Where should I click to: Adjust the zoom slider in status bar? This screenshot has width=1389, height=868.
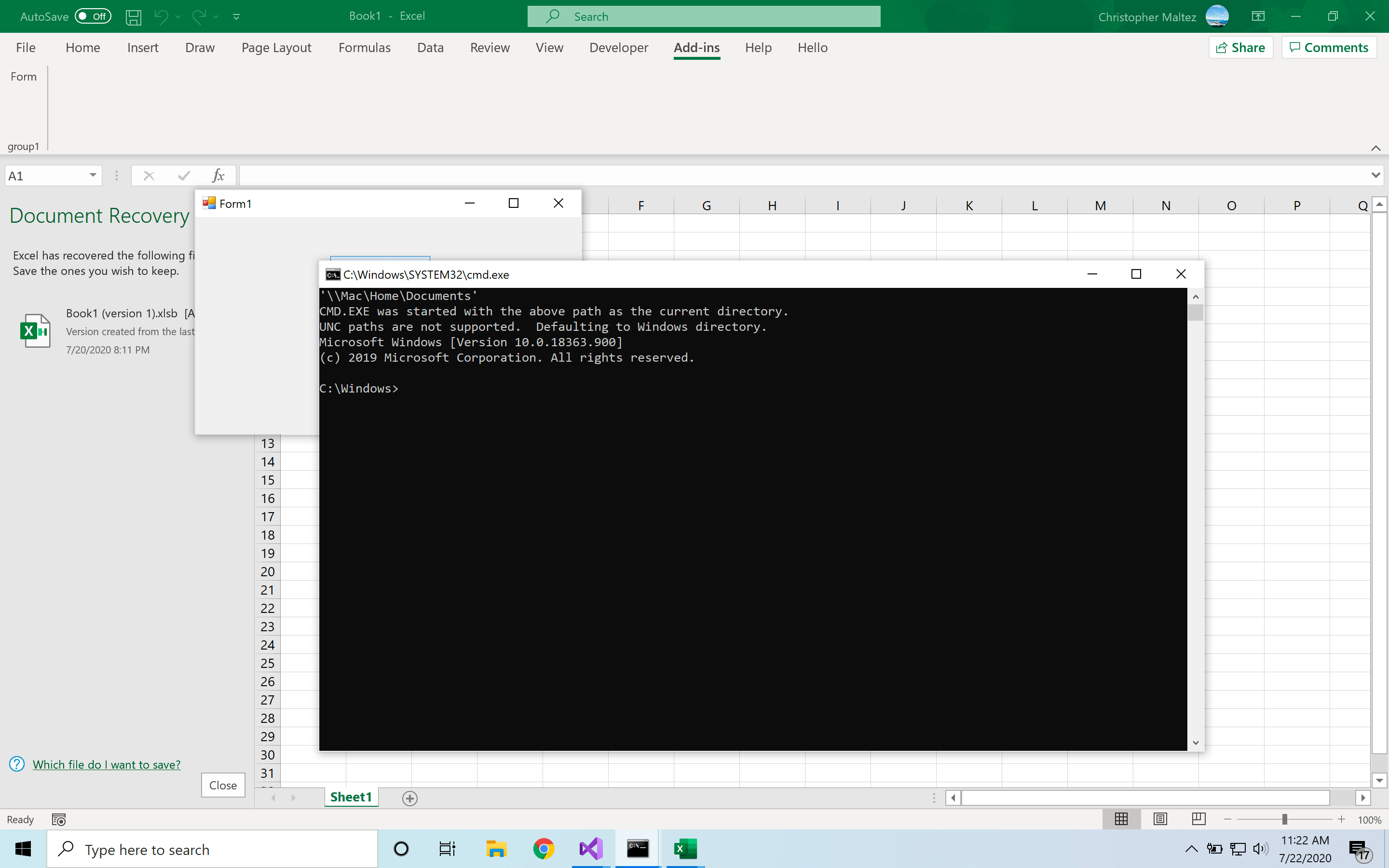(x=1284, y=819)
